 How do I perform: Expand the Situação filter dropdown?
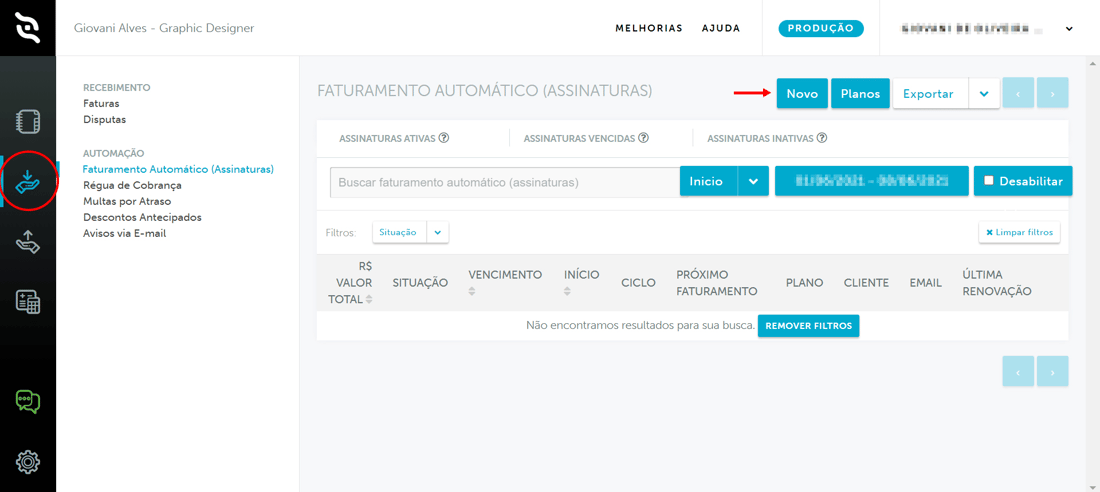click(438, 232)
